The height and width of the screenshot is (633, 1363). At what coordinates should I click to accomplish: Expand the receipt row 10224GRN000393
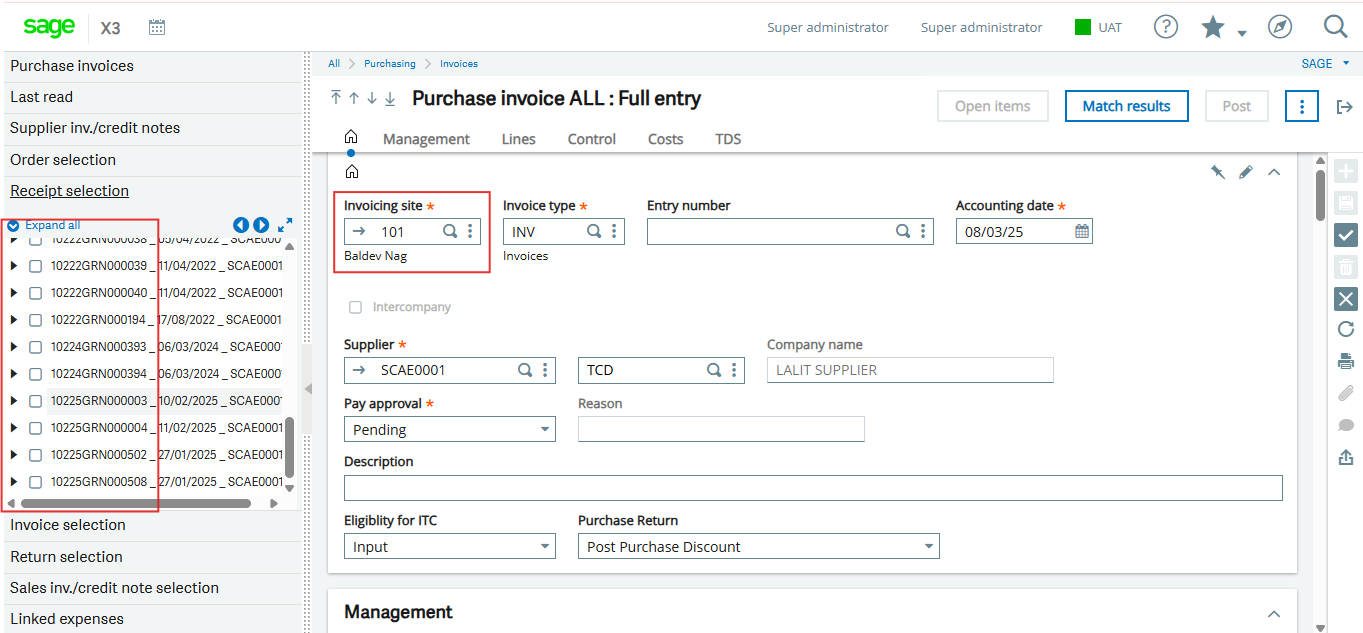[x=13, y=346]
